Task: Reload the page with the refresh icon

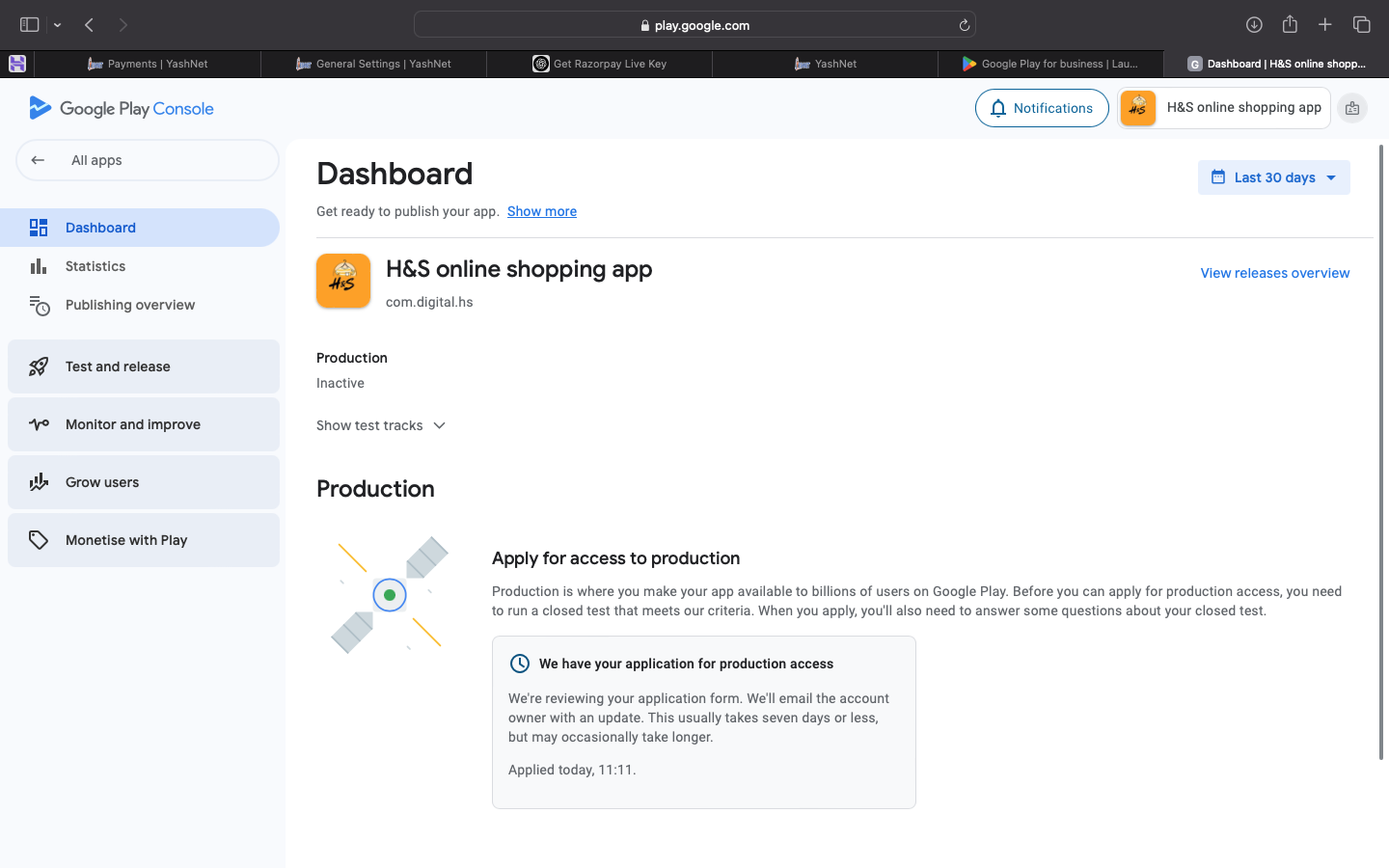Action: pos(964,25)
